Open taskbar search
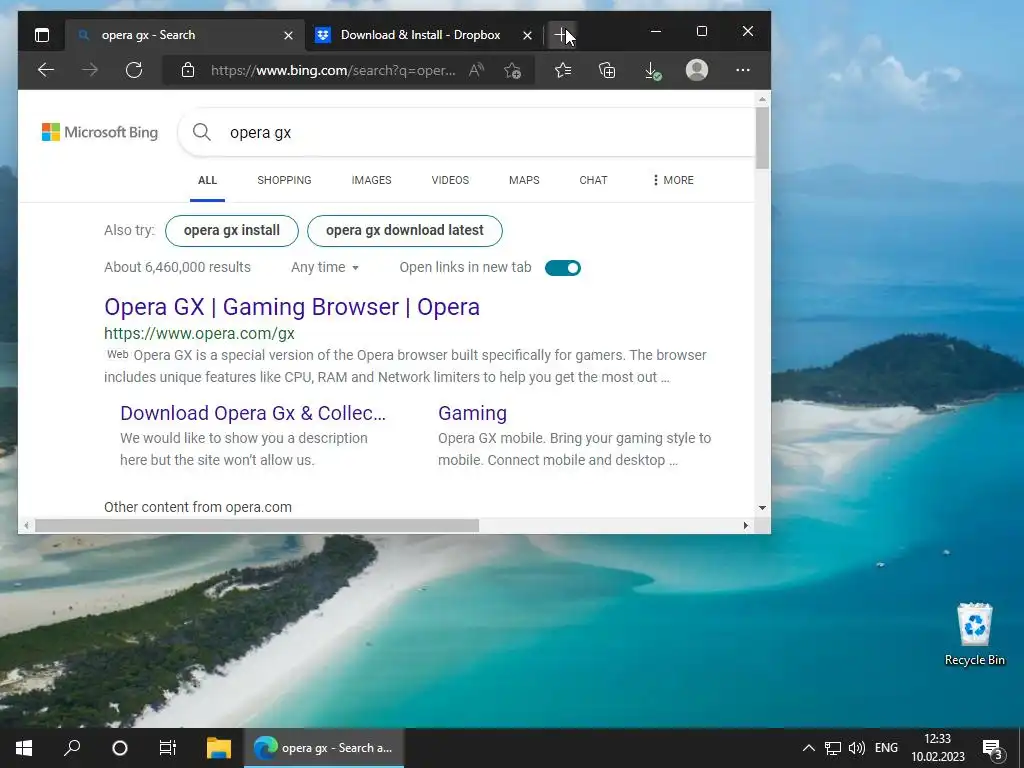The width and height of the screenshot is (1024, 768). coord(72,748)
